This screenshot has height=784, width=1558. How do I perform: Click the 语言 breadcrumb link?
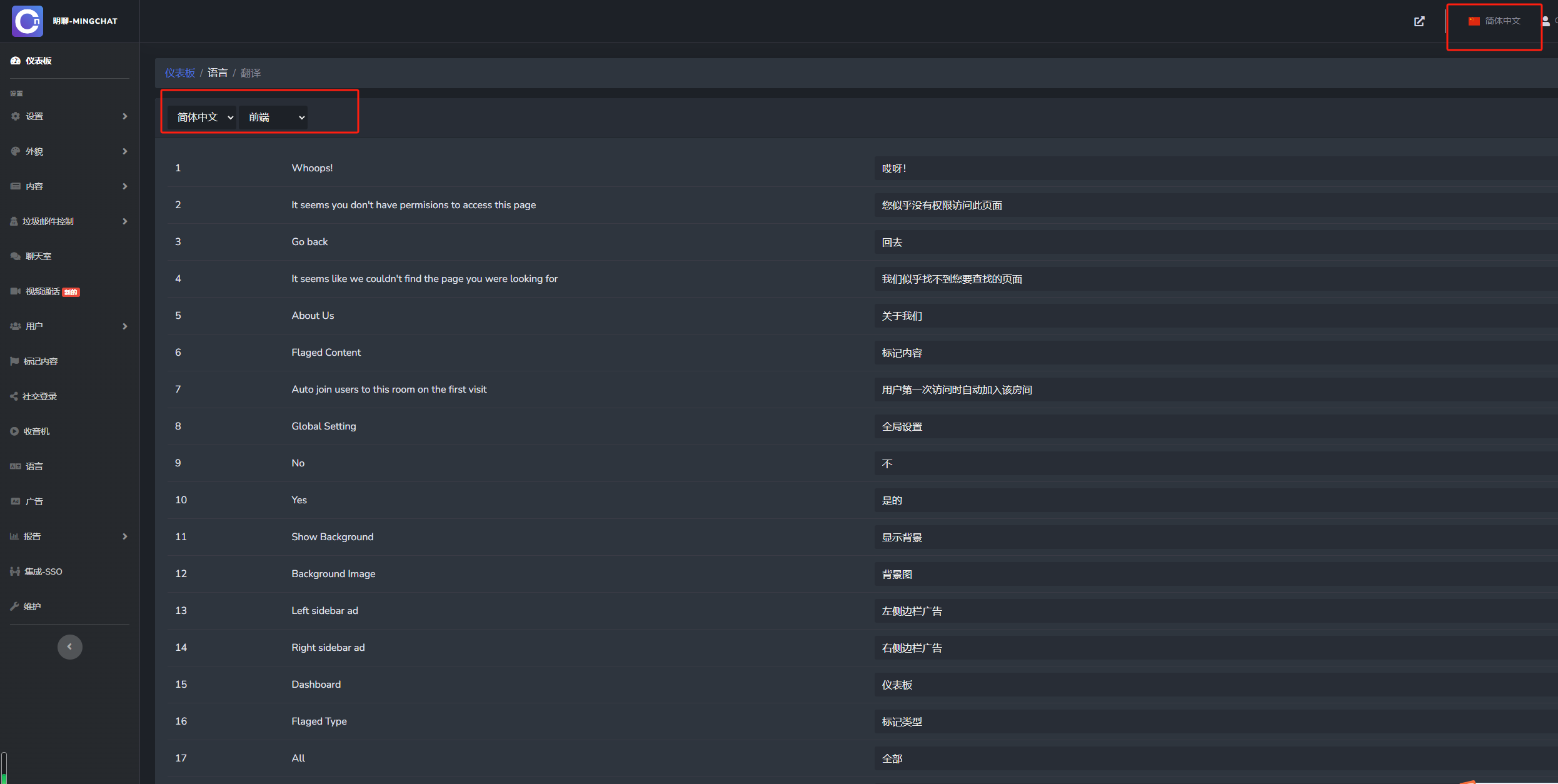click(x=218, y=73)
